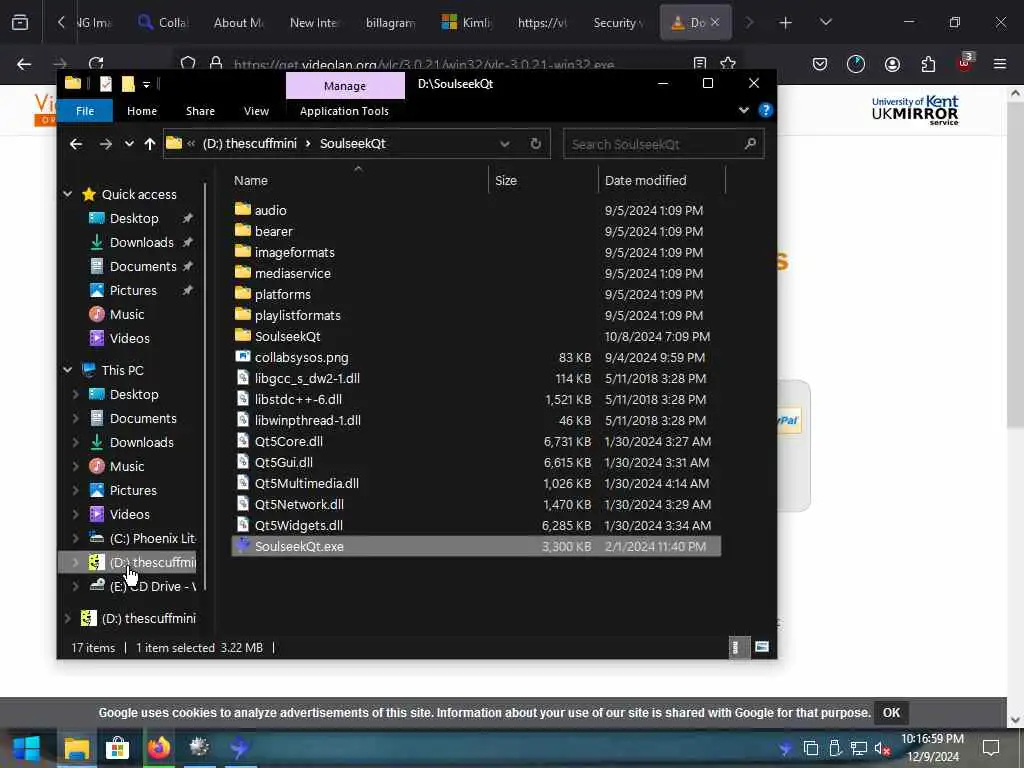This screenshot has width=1024, height=768.
Task: Select the platforms folder
Action: pyautogui.click(x=282, y=294)
